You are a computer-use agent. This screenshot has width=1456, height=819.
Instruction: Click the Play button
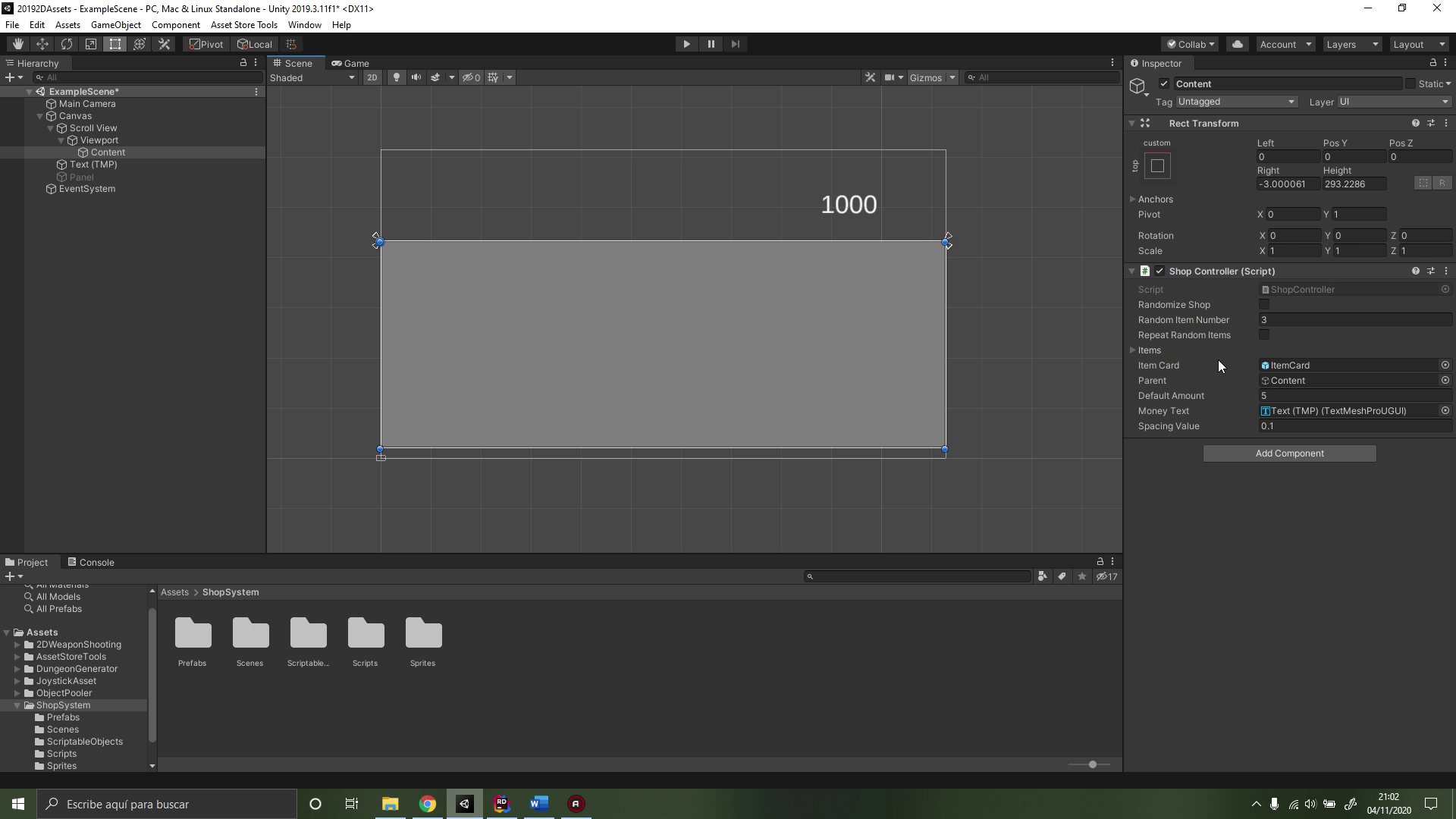[686, 44]
